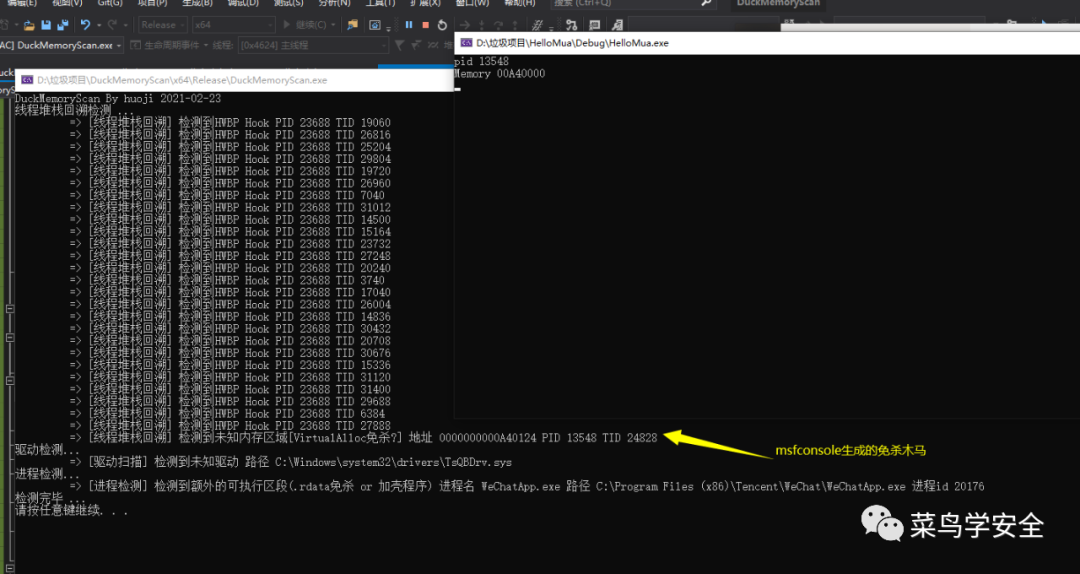Click the text 'pid 13548' in HelloMua console
The height and width of the screenshot is (574, 1080).
point(481,61)
